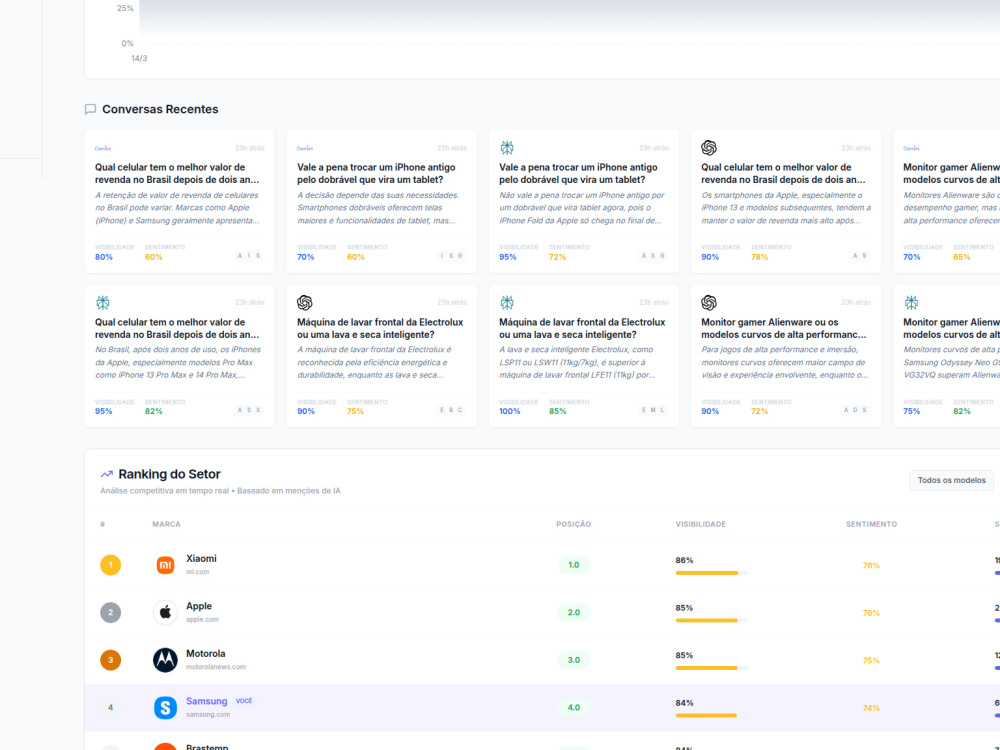Click the 4.0 position pill
Screen dimensions: 1000x750
pyautogui.click(x=573, y=707)
